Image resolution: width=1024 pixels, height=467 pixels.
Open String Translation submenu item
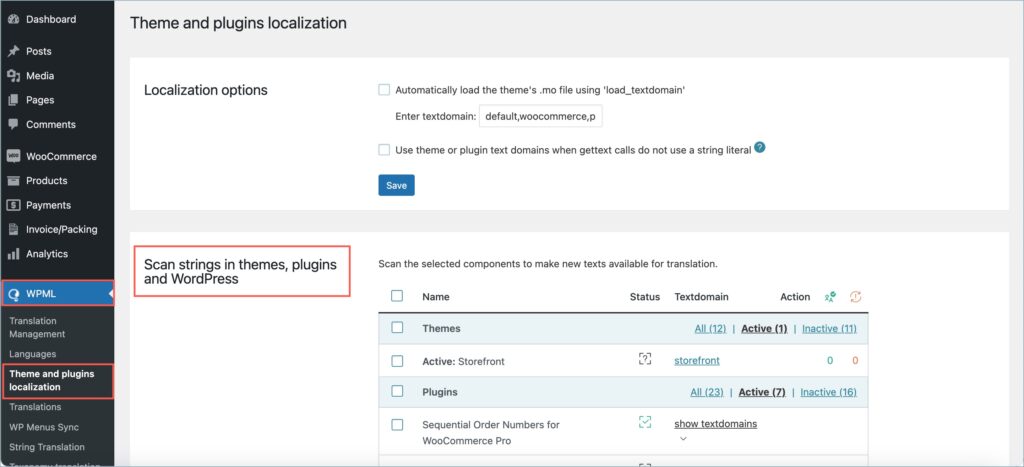[47, 447]
